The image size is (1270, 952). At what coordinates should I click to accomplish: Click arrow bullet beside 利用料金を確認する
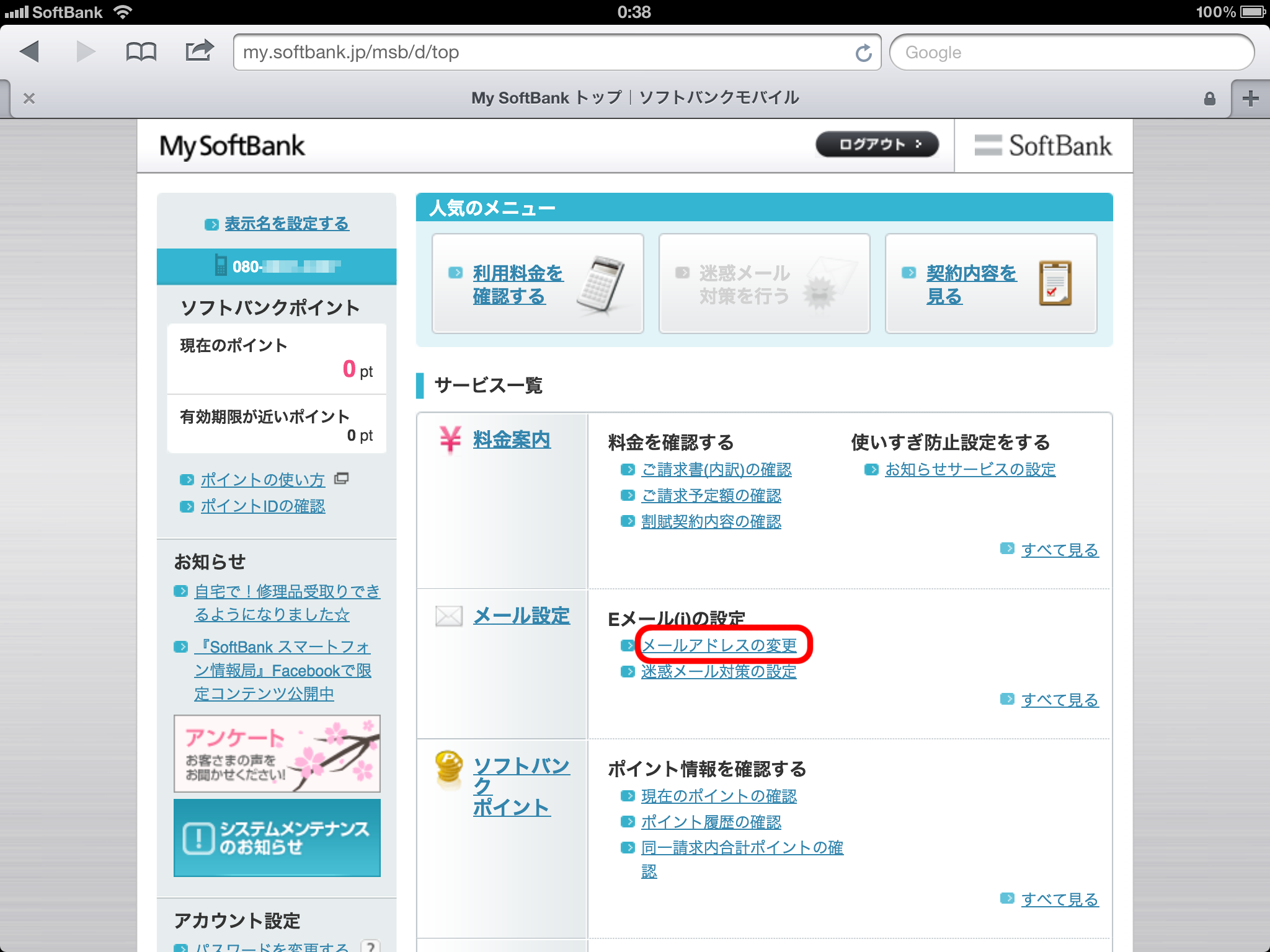456,273
